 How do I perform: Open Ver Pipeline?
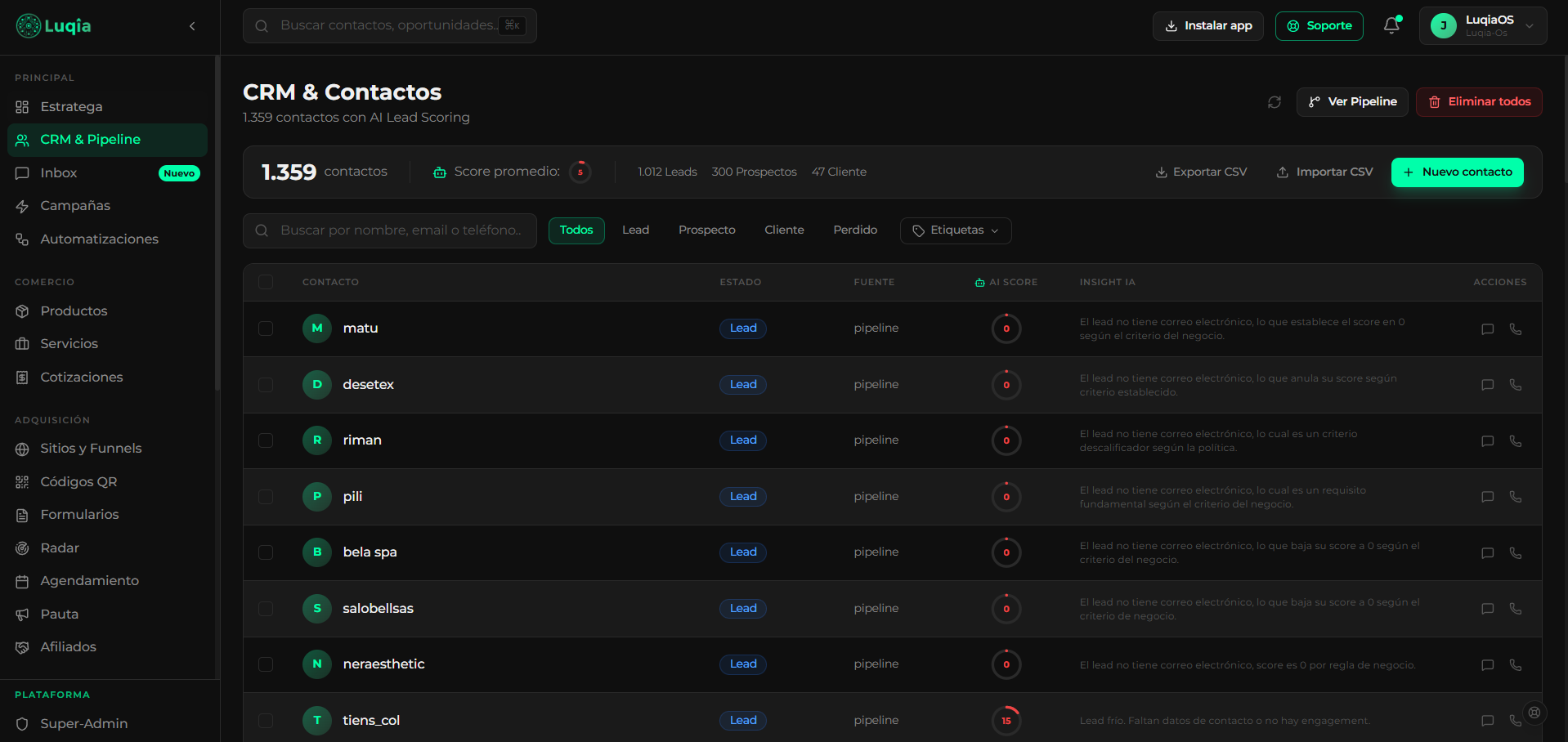1352,102
